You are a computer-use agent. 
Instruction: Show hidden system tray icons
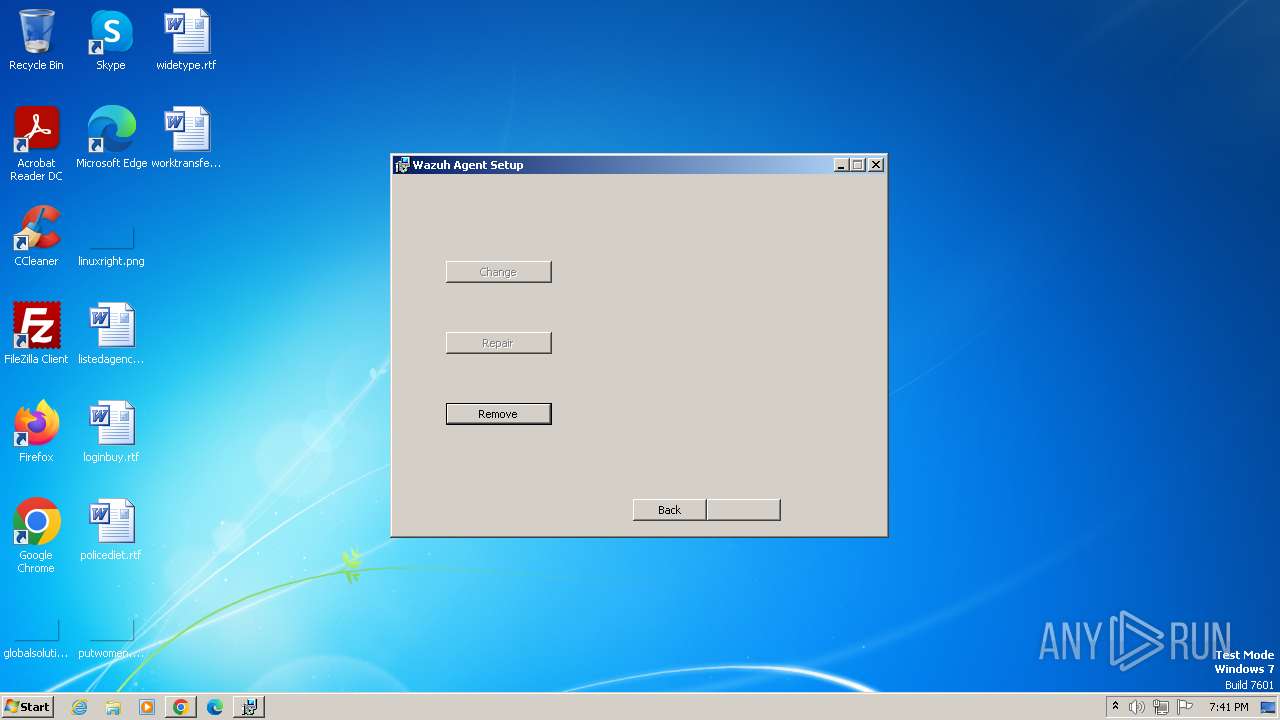click(1115, 707)
